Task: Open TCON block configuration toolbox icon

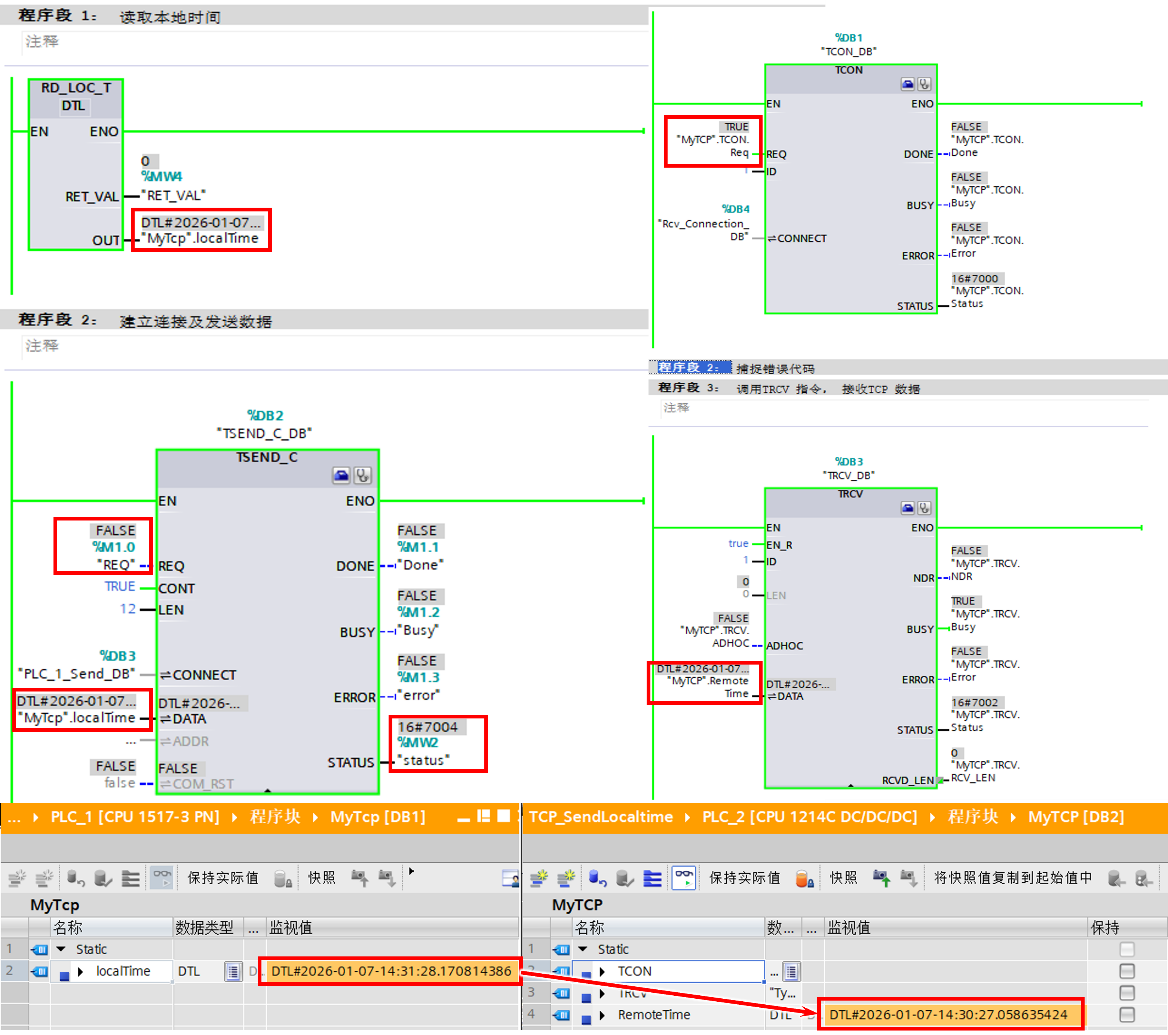Action: (x=908, y=85)
